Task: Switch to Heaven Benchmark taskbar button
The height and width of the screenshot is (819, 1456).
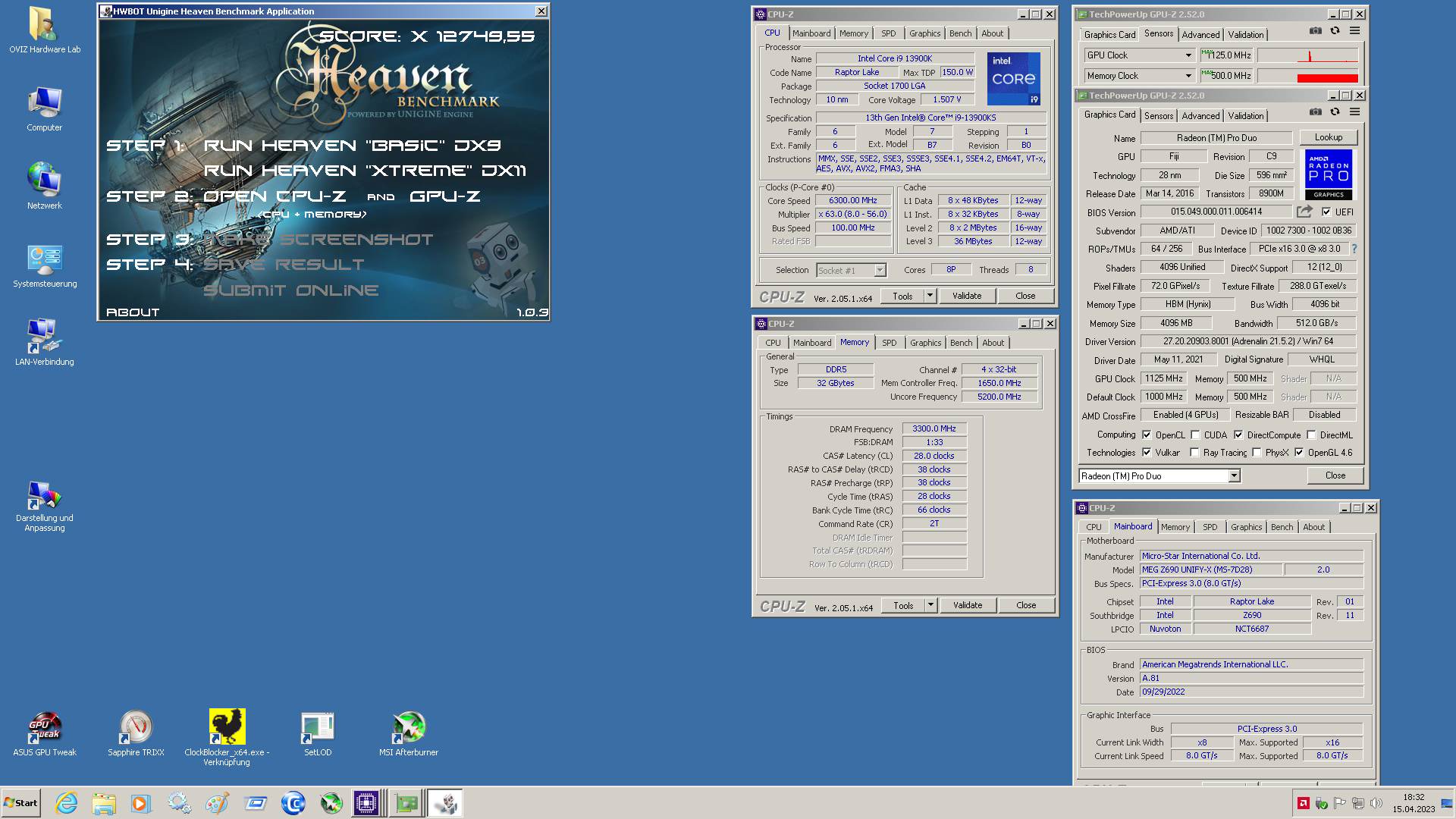Action: click(445, 803)
